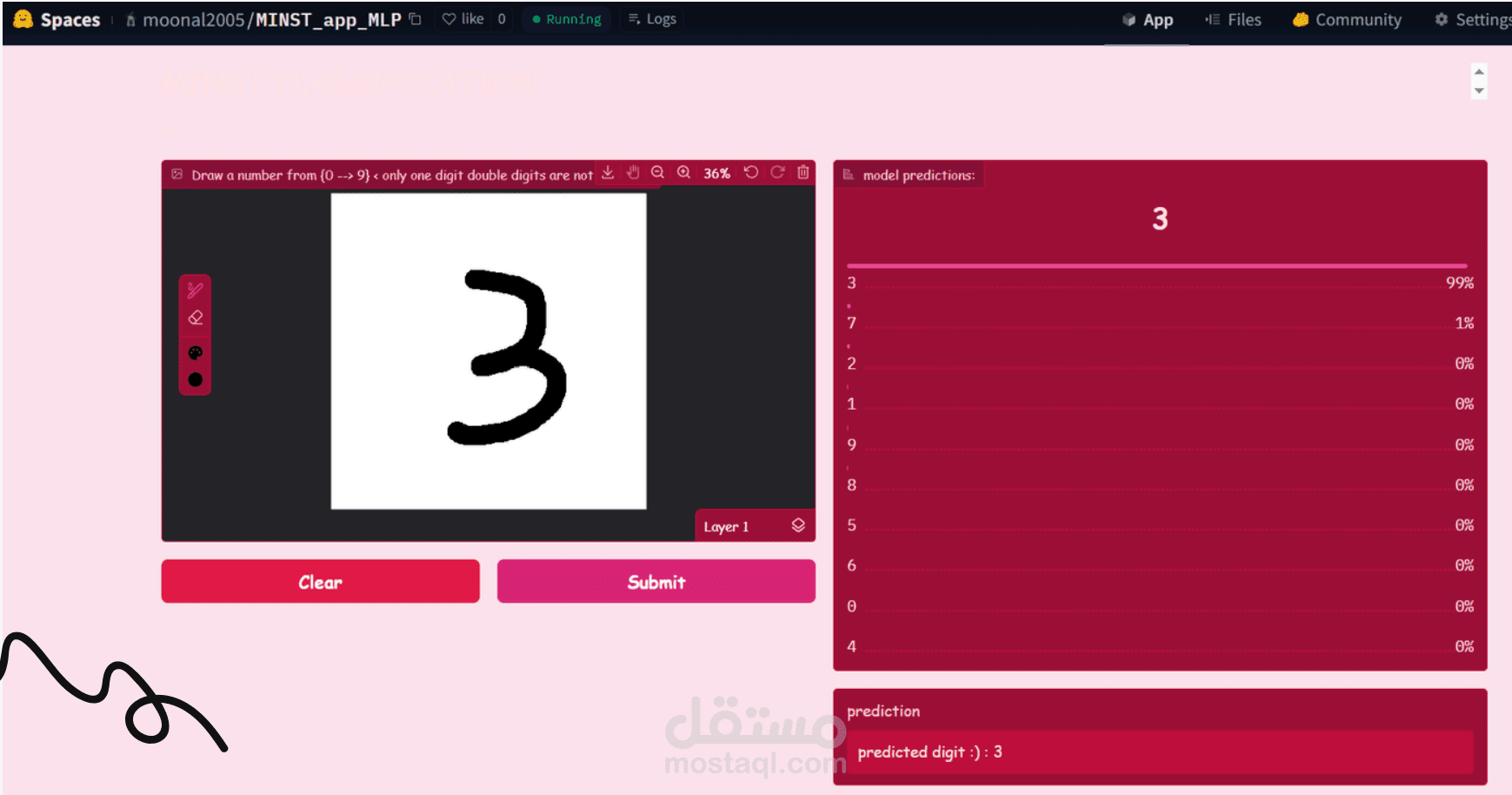This screenshot has width=1512, height=795.
Task: Click the confidence bar for digit 3
Action: point(1157,265)
